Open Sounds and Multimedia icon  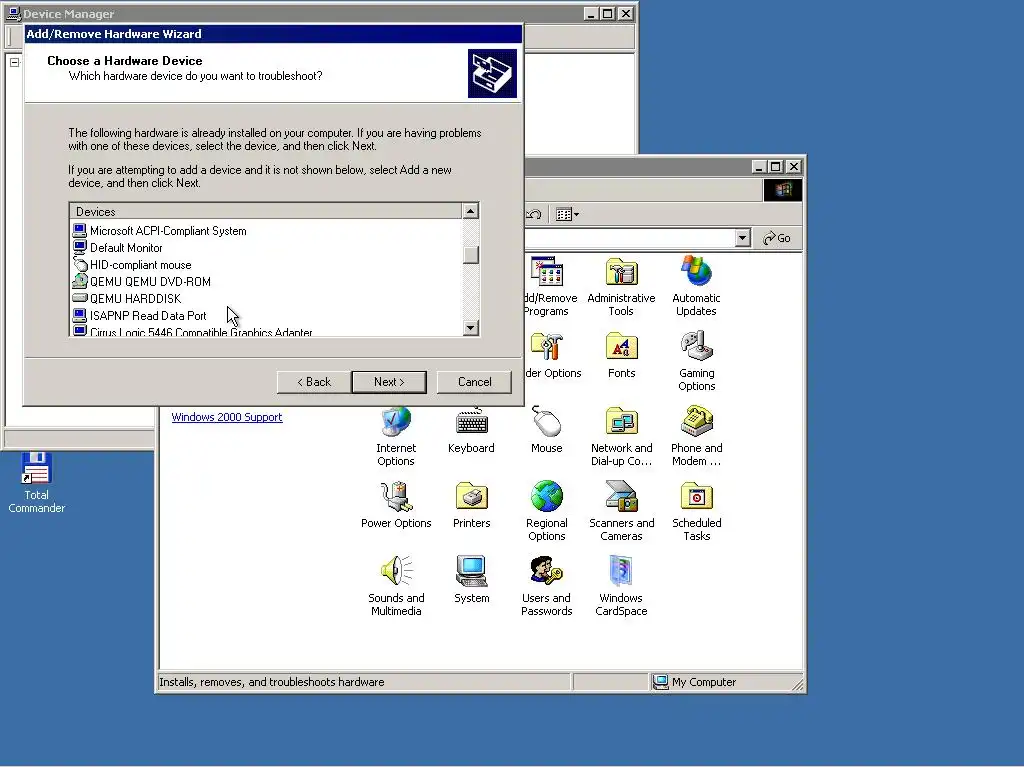[x=396, y=586]
